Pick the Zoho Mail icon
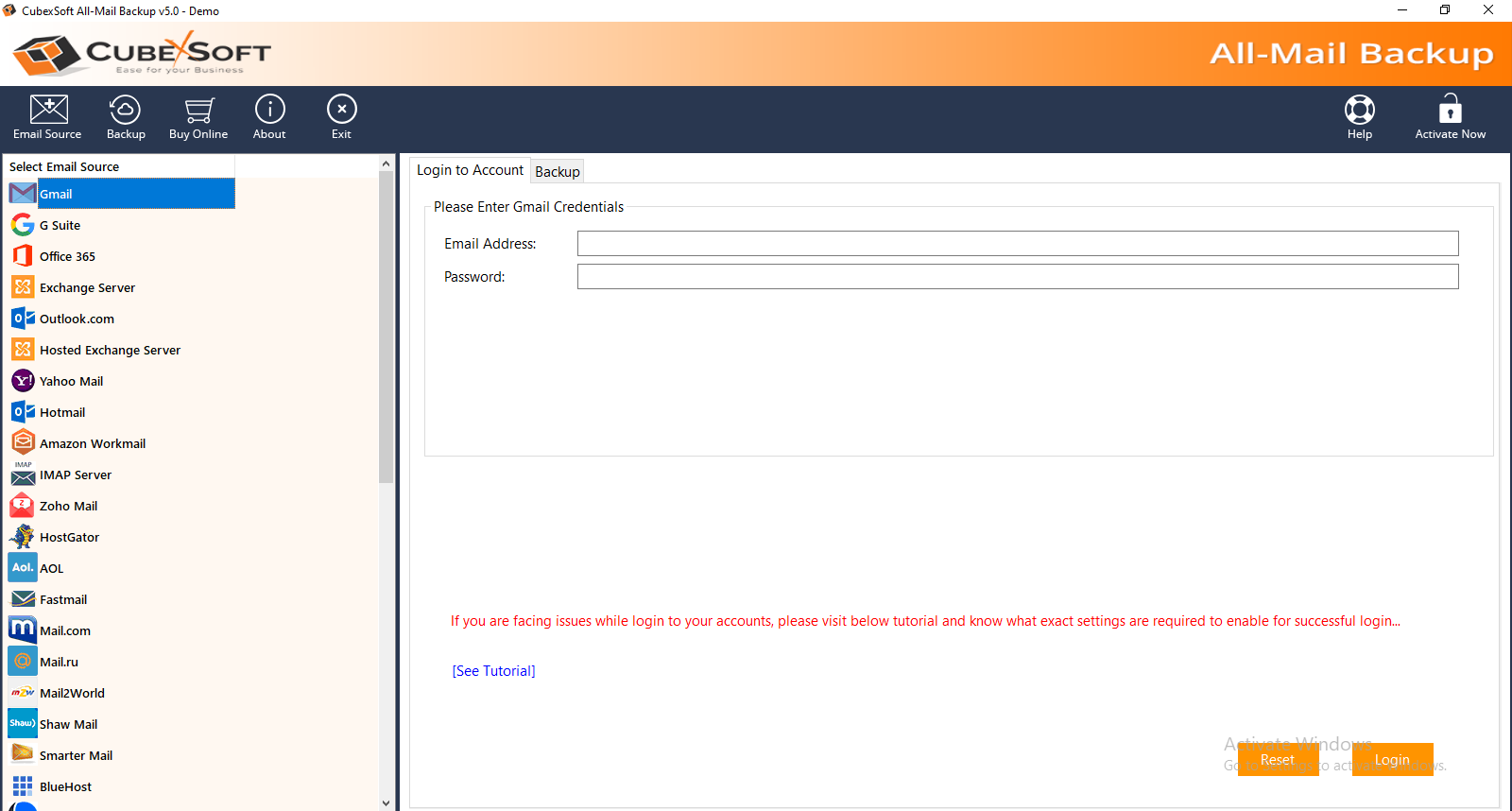 click(23, 506)
